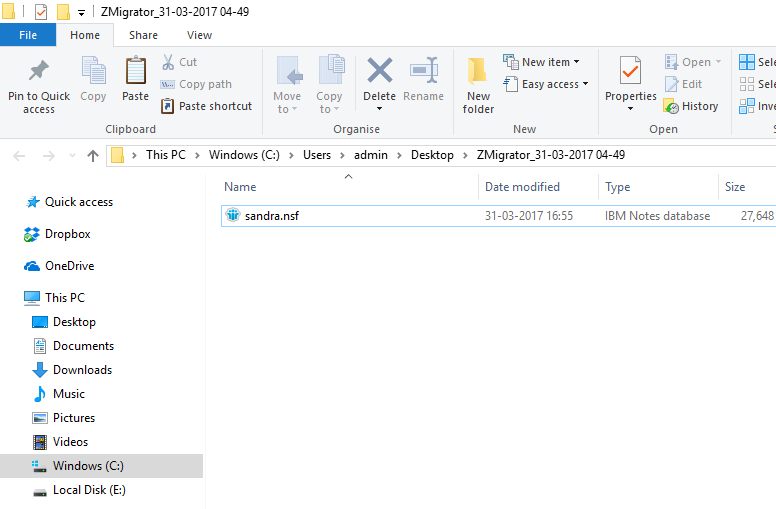Open recent locations dropdown arrow
This screenshot has height=509, width=776.
point(72,156)
